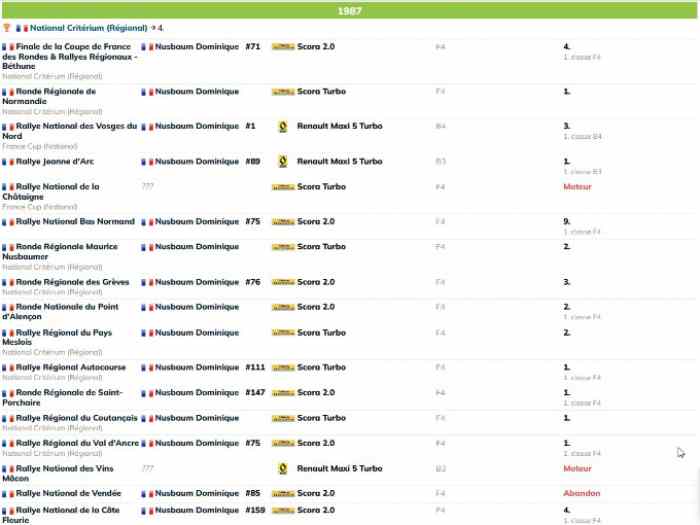Open the National Critérium (Régional) championship link
Image resolution: width=700 pixels, height=525 pixels.
(x=88, y=28)
